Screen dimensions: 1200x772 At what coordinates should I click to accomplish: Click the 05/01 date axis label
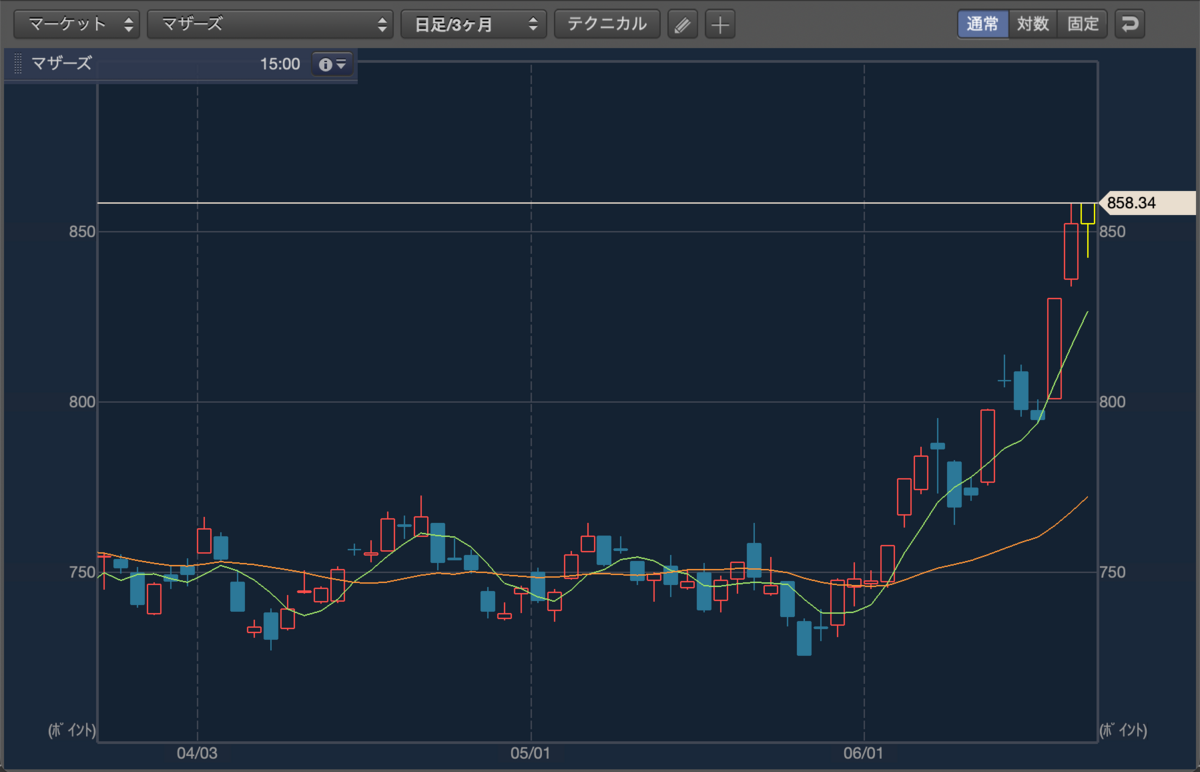(530, 753)
